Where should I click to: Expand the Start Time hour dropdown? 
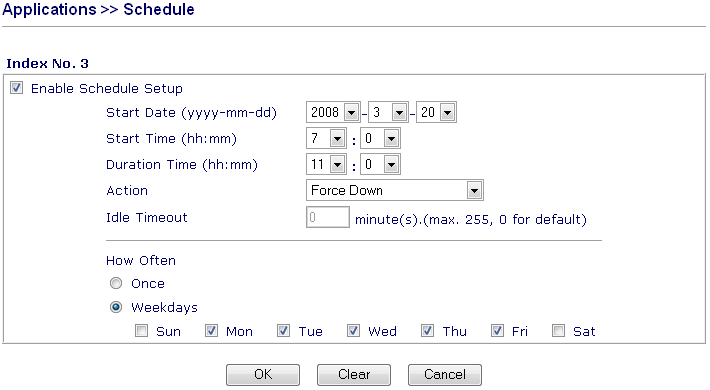[326, 139]
